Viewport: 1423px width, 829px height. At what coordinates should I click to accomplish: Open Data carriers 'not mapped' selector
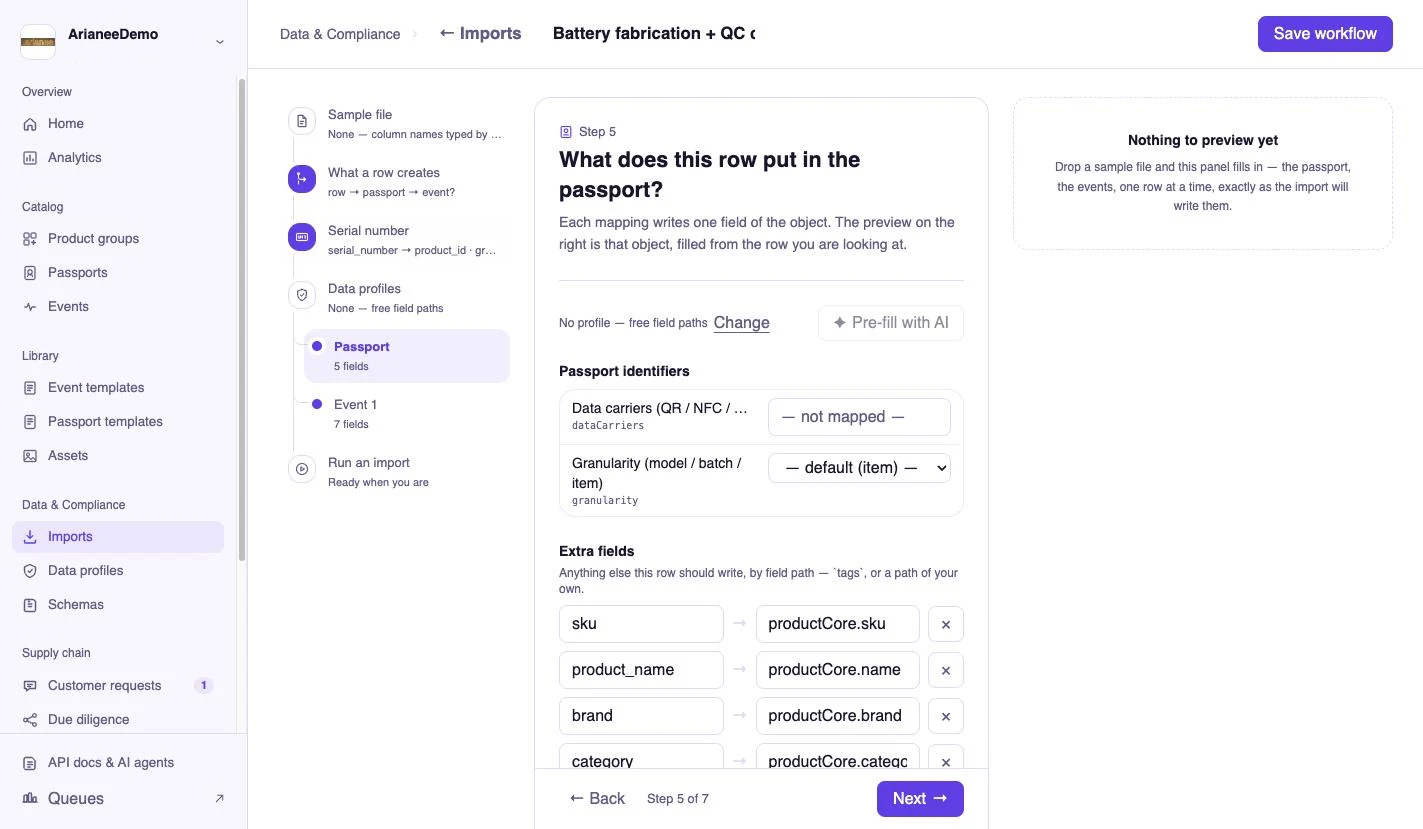tap(859, 417)
